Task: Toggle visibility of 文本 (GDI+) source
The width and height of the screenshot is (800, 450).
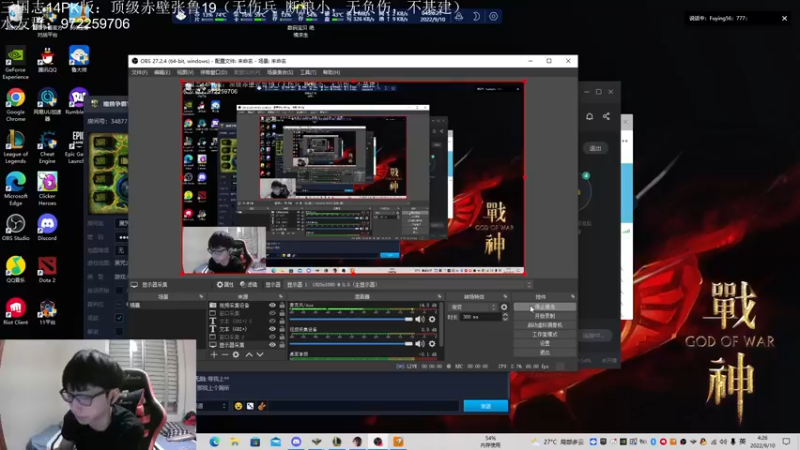Action: click(x=272, y=329)
